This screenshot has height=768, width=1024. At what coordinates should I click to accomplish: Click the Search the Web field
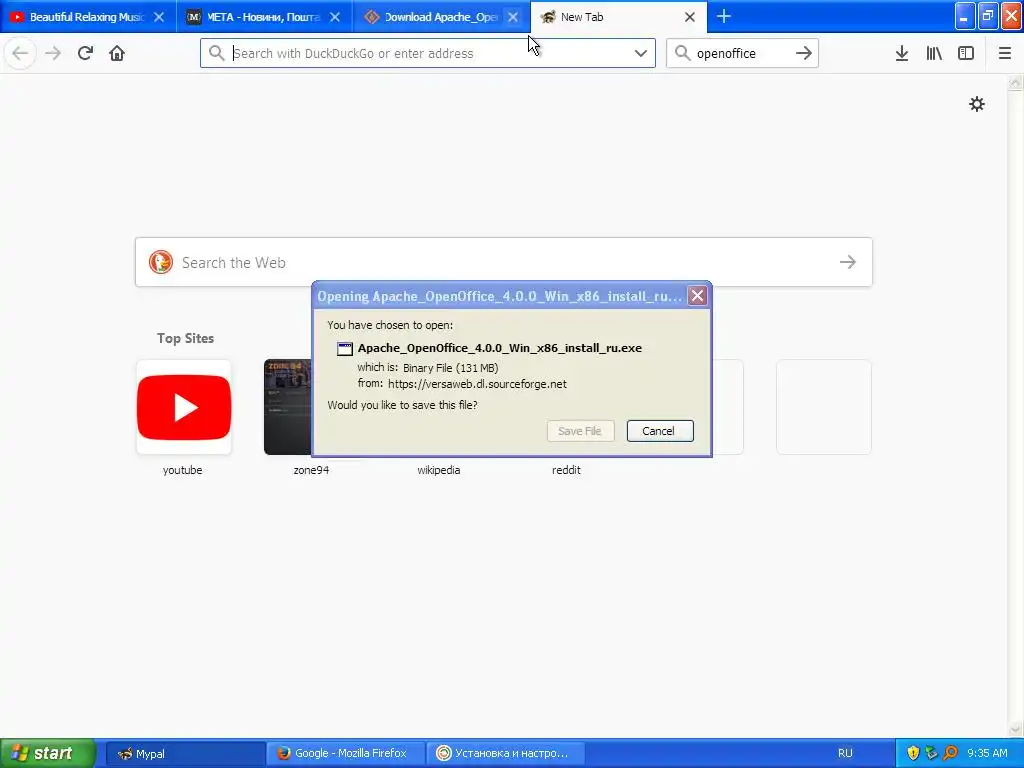coord(504,262)
